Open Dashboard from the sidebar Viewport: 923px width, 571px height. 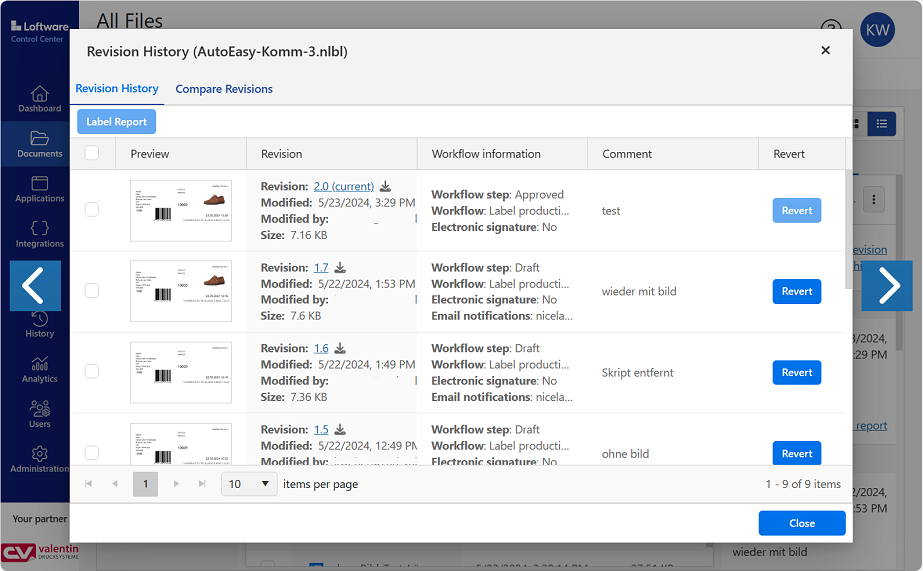[x=40, y=99]
